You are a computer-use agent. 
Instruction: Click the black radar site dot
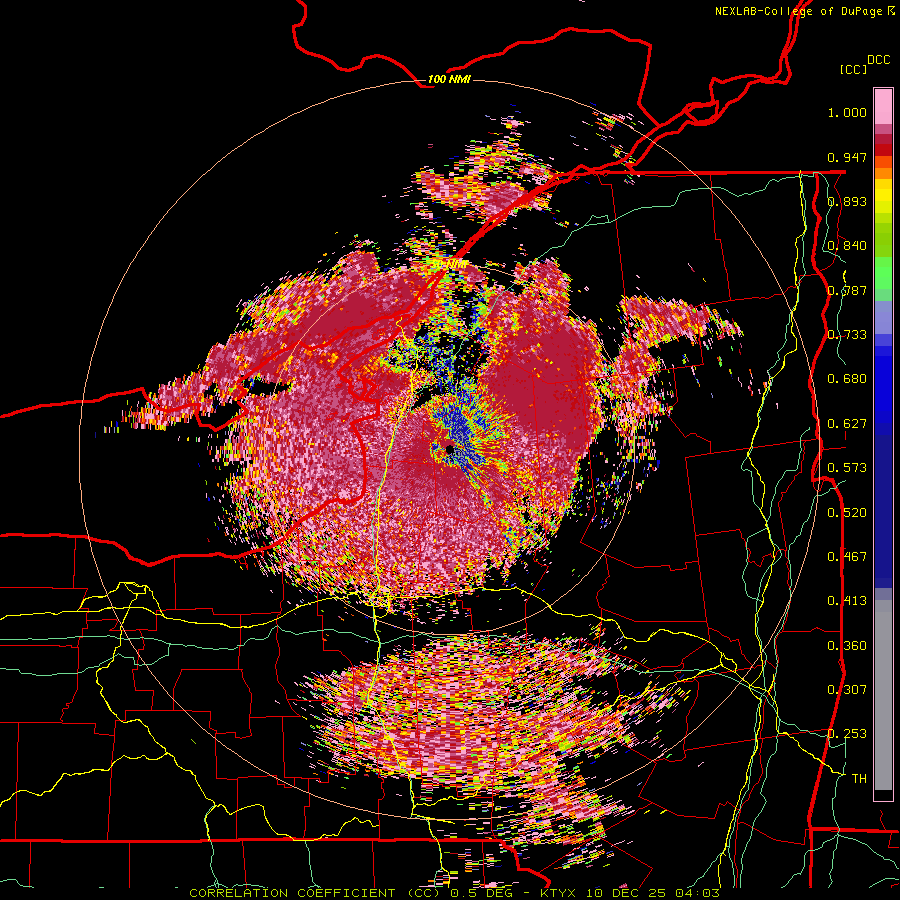click(x=449, y=449)
